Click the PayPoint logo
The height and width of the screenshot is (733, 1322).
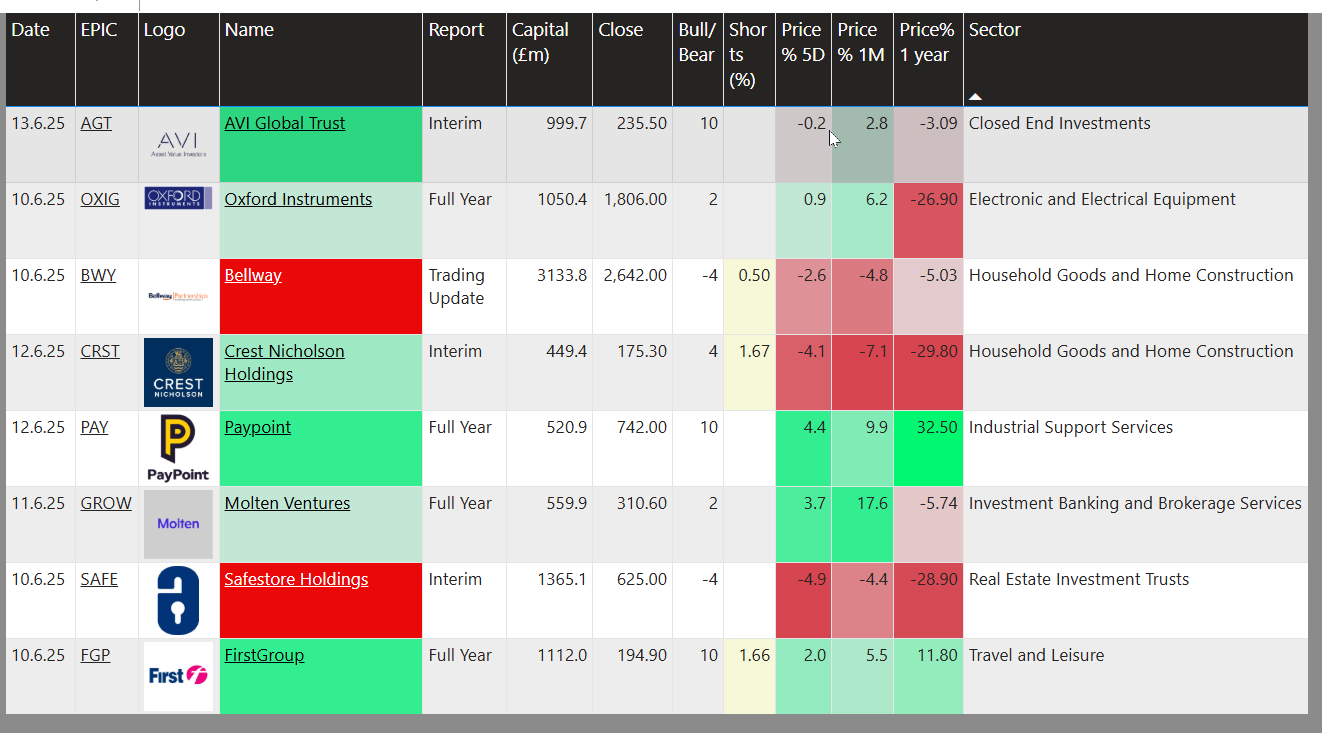[178, 448]
